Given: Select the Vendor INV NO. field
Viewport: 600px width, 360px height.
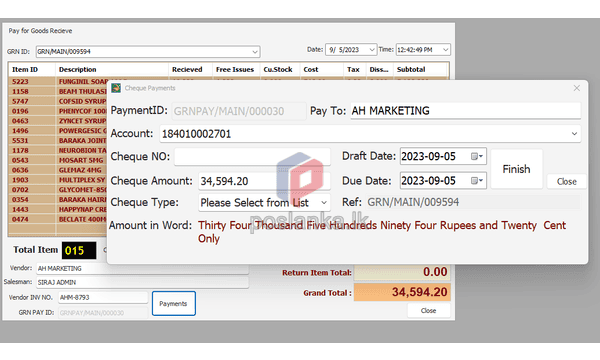Looking at the screenshot, I should tap(103, 297).
